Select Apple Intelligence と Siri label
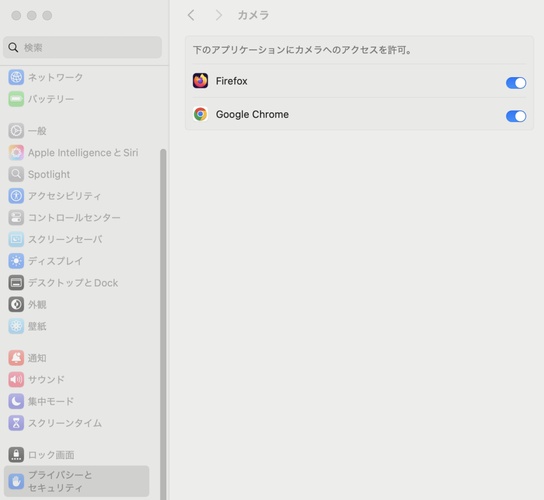The width and height of the screenshot is (544, 500). [83, 153]
